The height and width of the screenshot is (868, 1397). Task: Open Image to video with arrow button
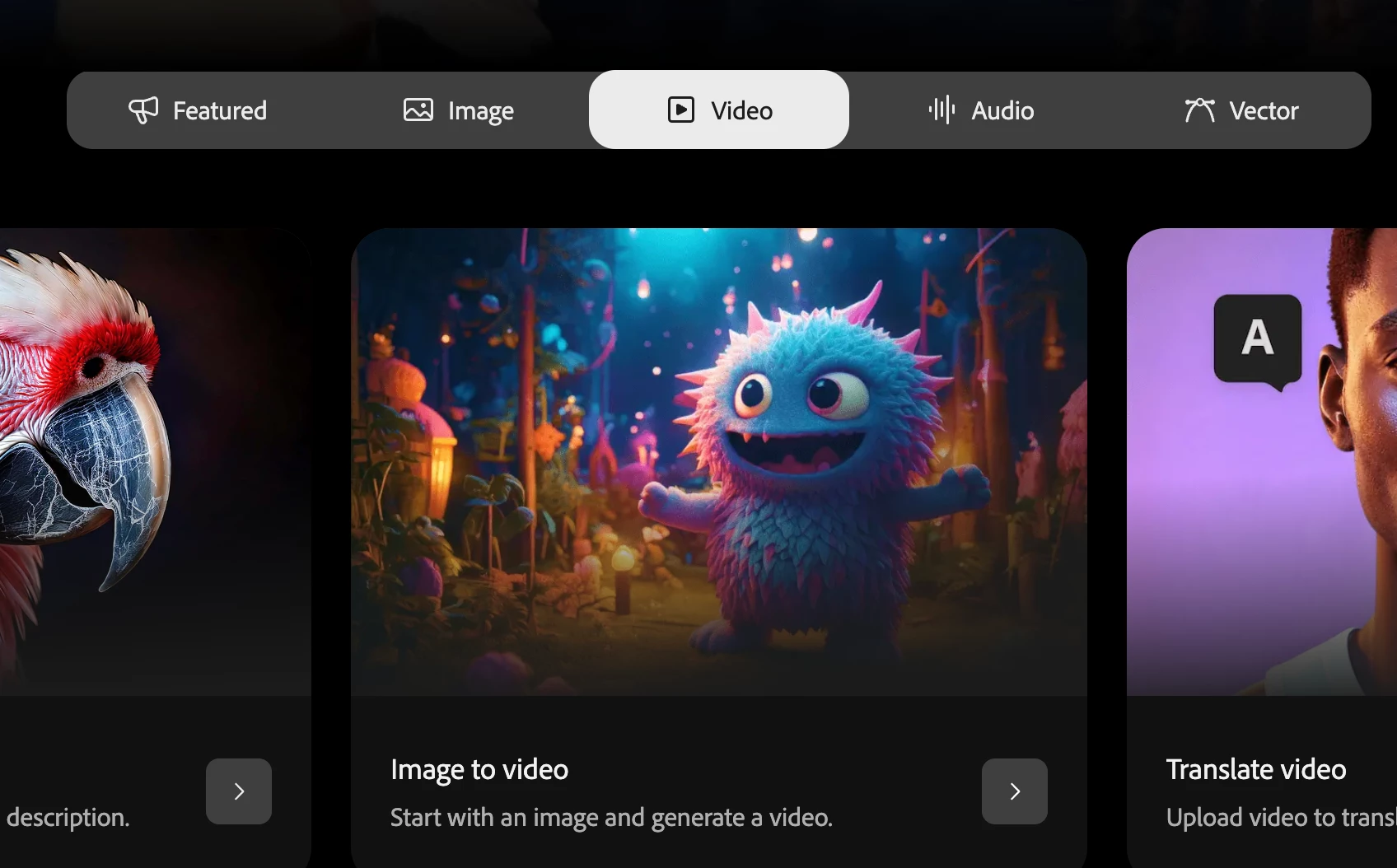1015,791
